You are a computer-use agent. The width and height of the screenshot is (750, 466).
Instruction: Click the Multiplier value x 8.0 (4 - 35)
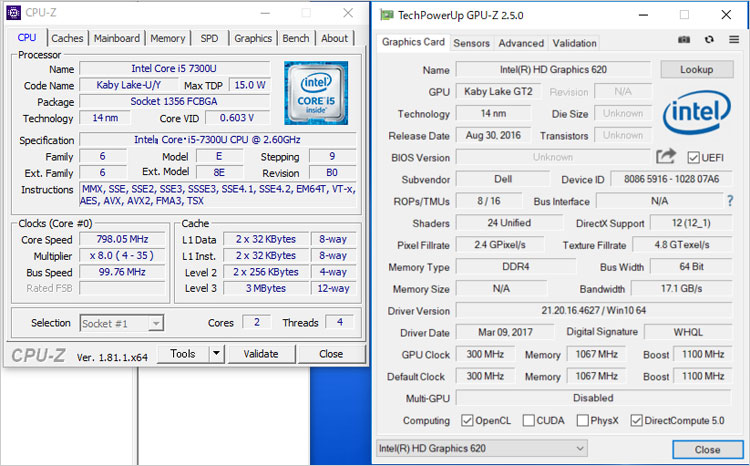click(122, 255)
